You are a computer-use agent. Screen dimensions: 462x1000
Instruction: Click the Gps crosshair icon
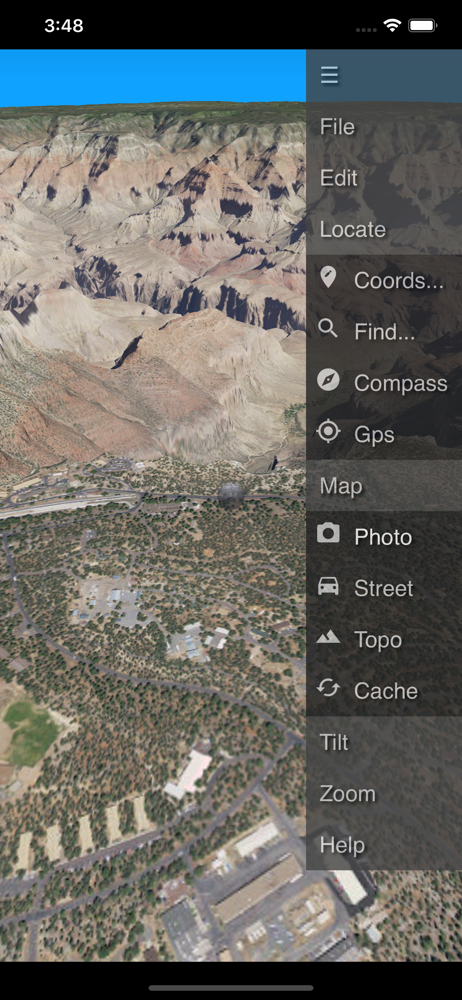(x=328, y=432)
